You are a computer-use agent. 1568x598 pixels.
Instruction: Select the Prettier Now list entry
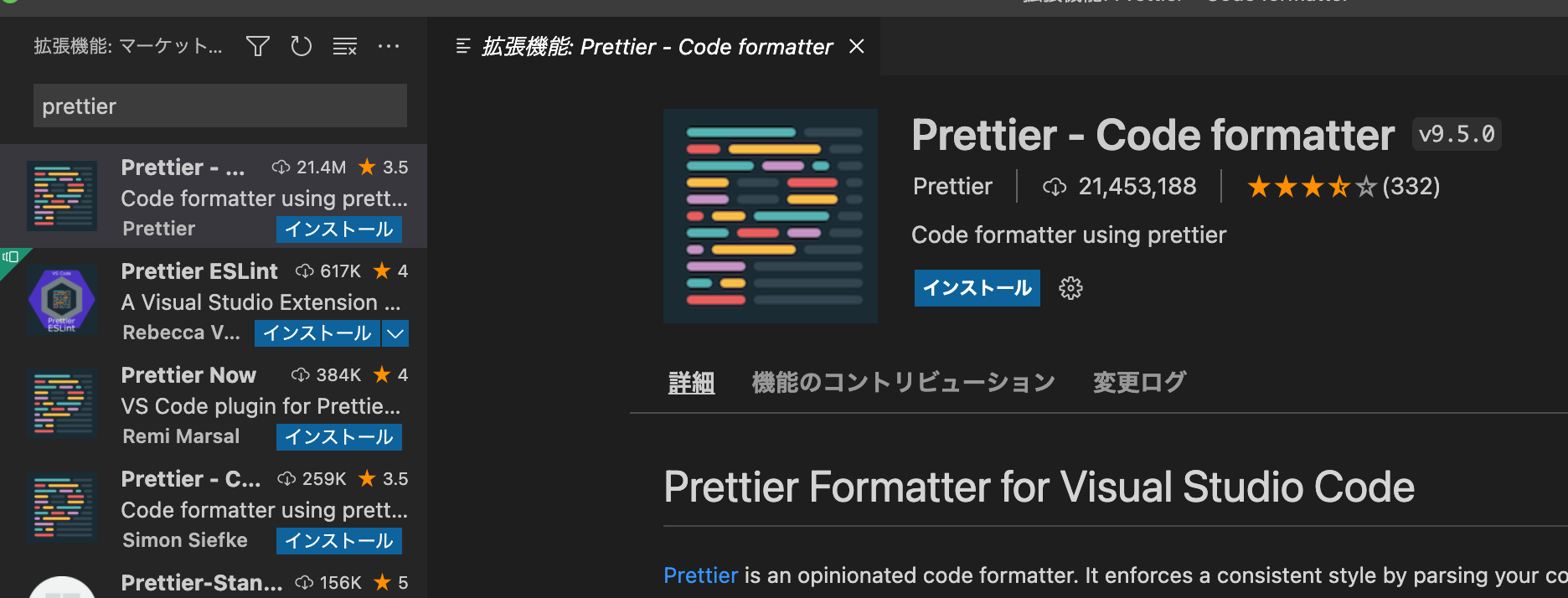point(214,404)
